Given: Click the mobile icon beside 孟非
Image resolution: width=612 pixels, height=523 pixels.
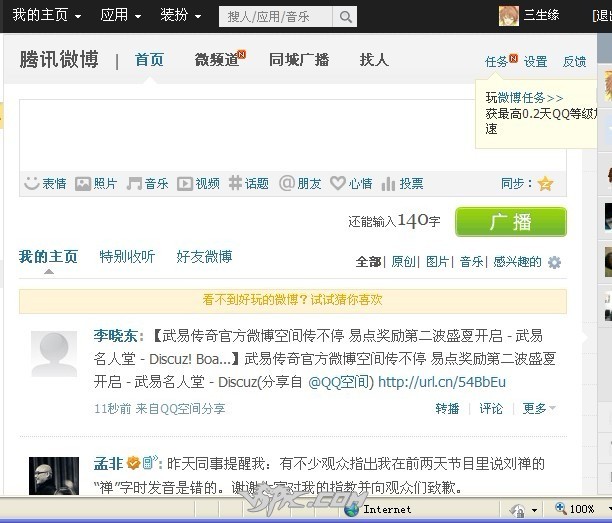Looking at the screenshot, I should pos(149,463).
